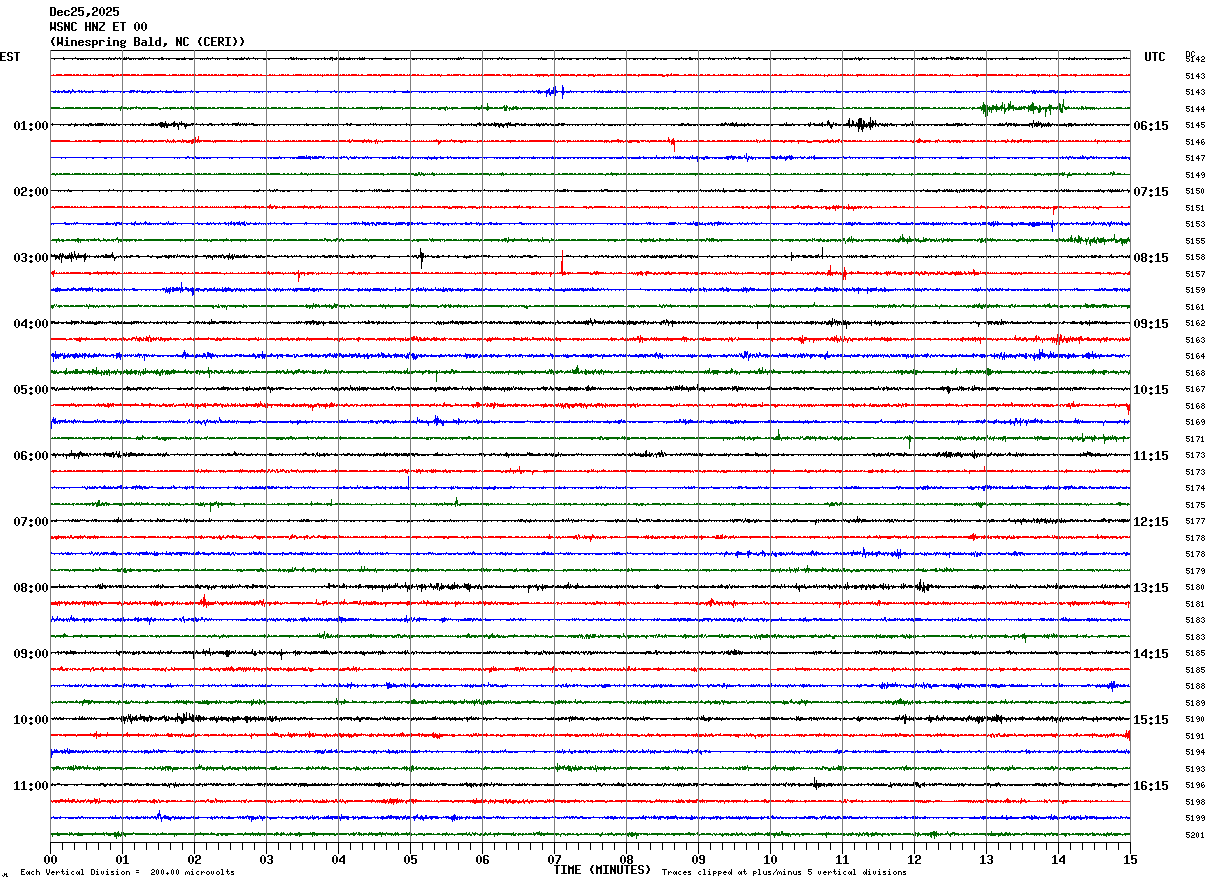Click the DC offset value 5155
The height and width of the screenshot is (886, 1210).
(1195, 241)
